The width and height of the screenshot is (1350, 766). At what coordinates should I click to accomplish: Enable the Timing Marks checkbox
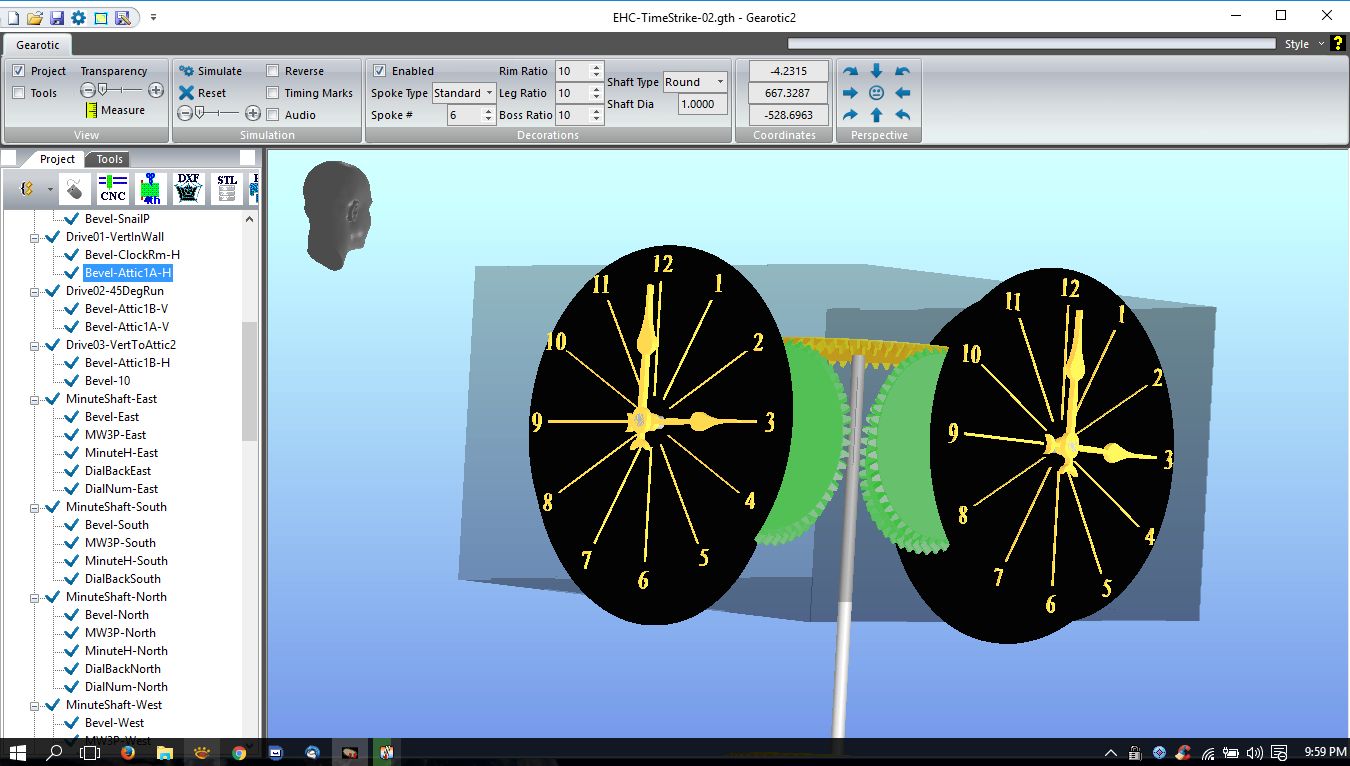(x=273, y=93)
